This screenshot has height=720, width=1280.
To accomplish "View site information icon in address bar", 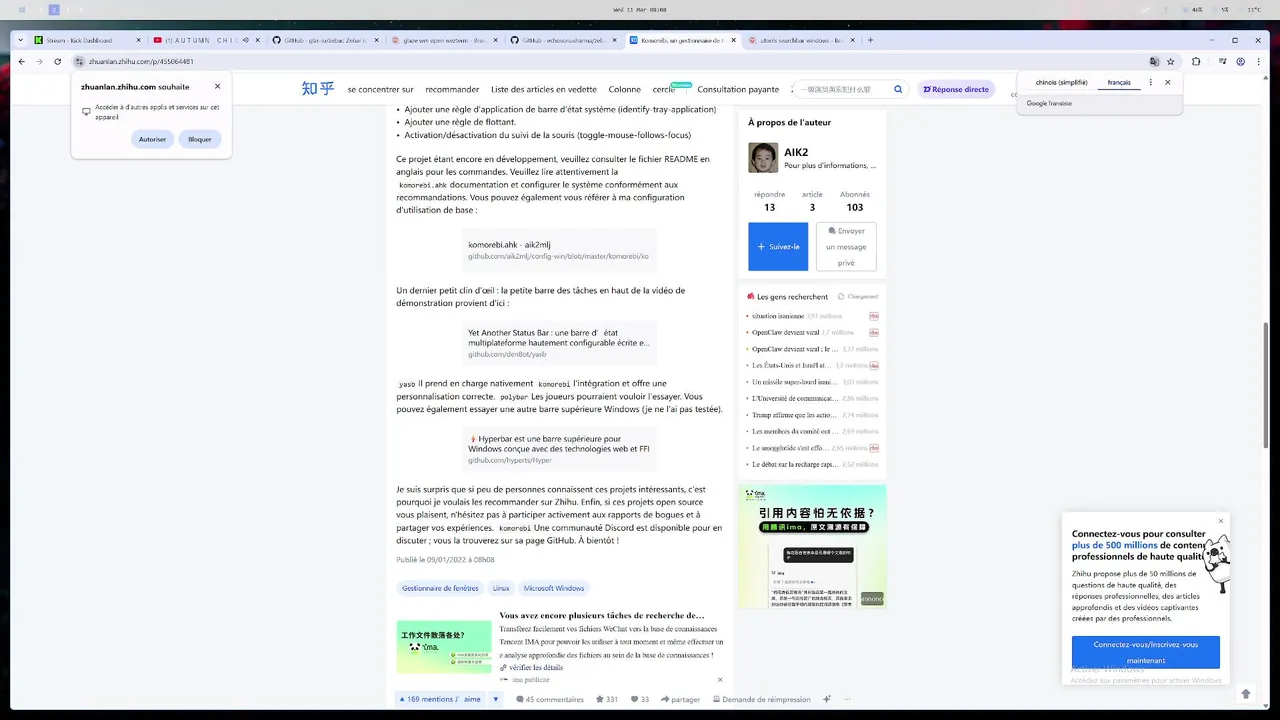I will click(x=78, y=61).
